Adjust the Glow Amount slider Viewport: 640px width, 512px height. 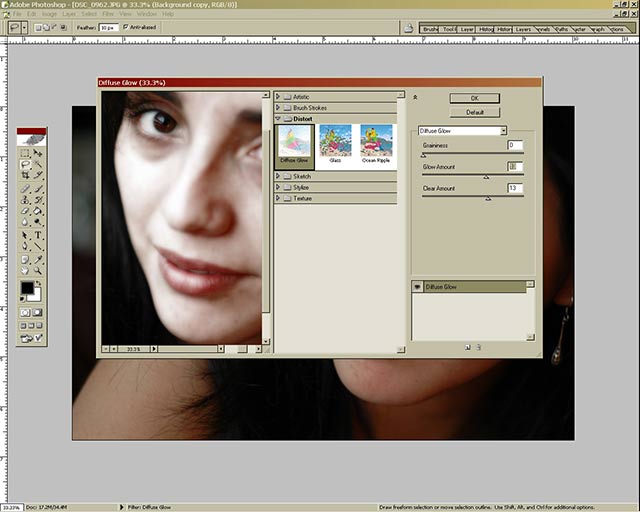pos(486,177)
